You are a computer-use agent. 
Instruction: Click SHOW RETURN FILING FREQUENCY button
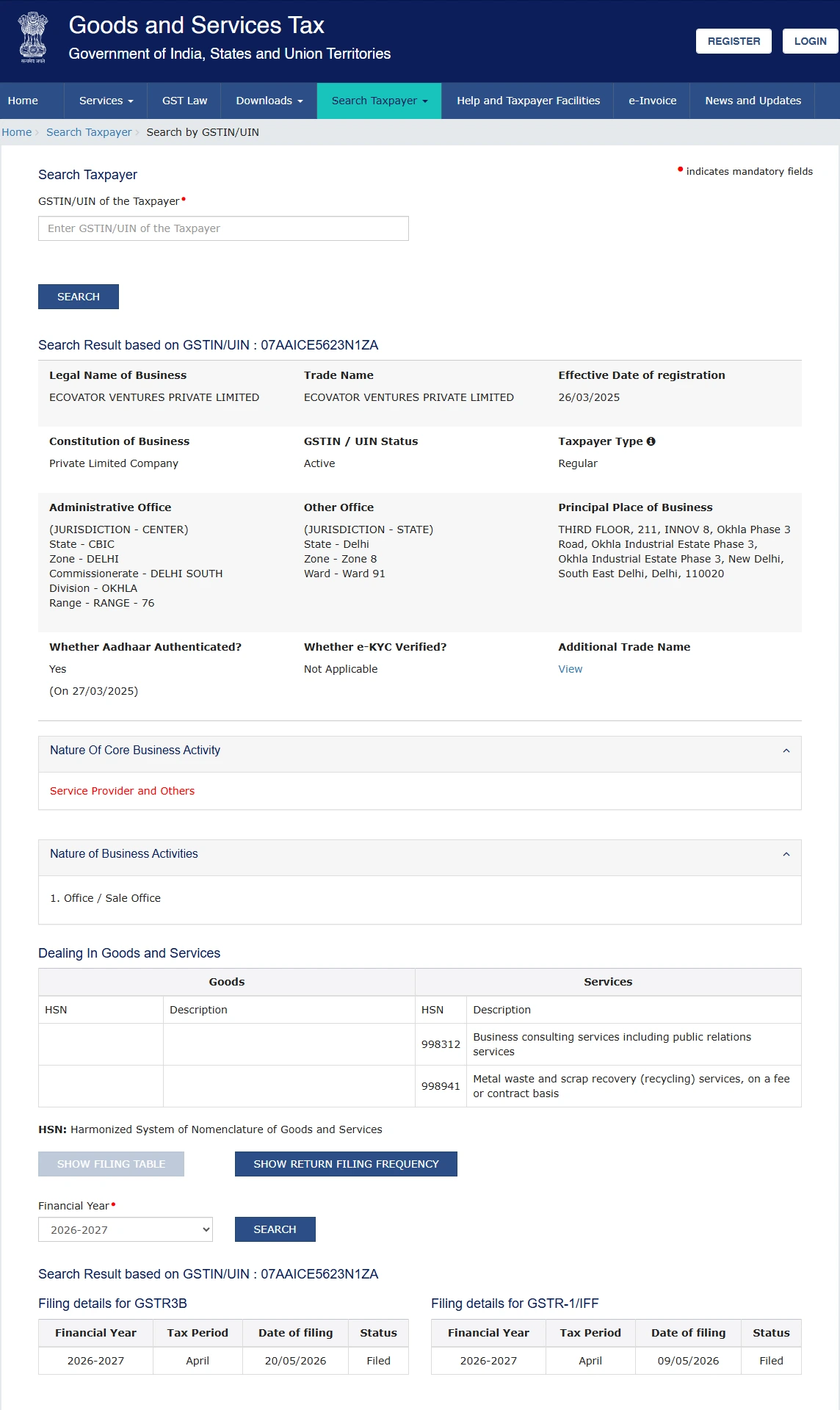click(x=346, y=1164)
